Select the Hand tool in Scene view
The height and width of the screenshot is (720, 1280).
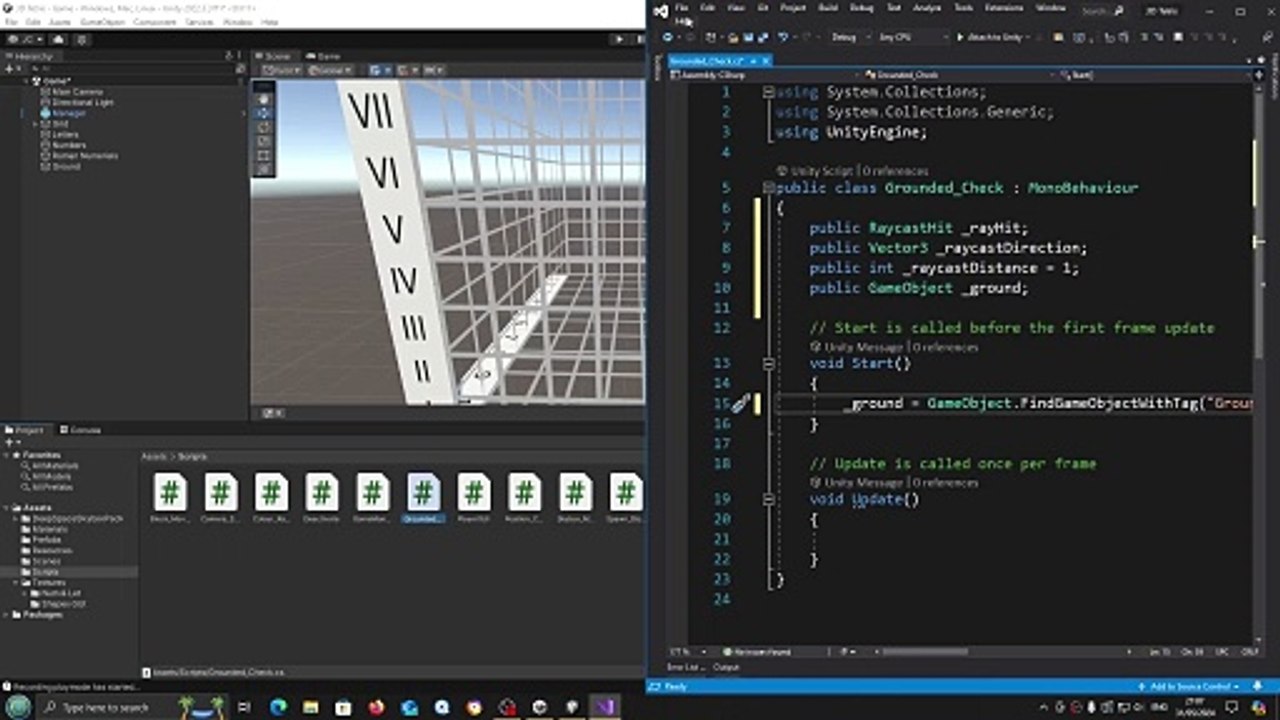(x=264, y=99)
